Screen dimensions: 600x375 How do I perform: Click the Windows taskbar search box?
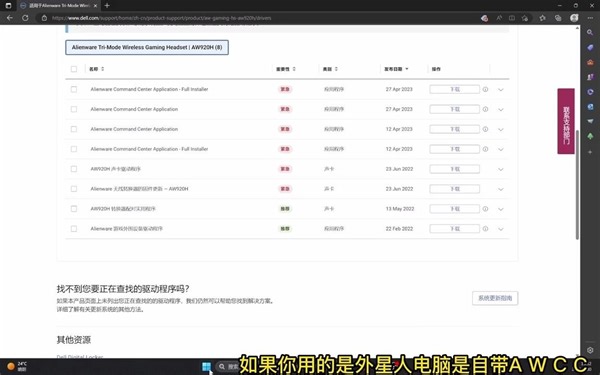pos(228,367)
